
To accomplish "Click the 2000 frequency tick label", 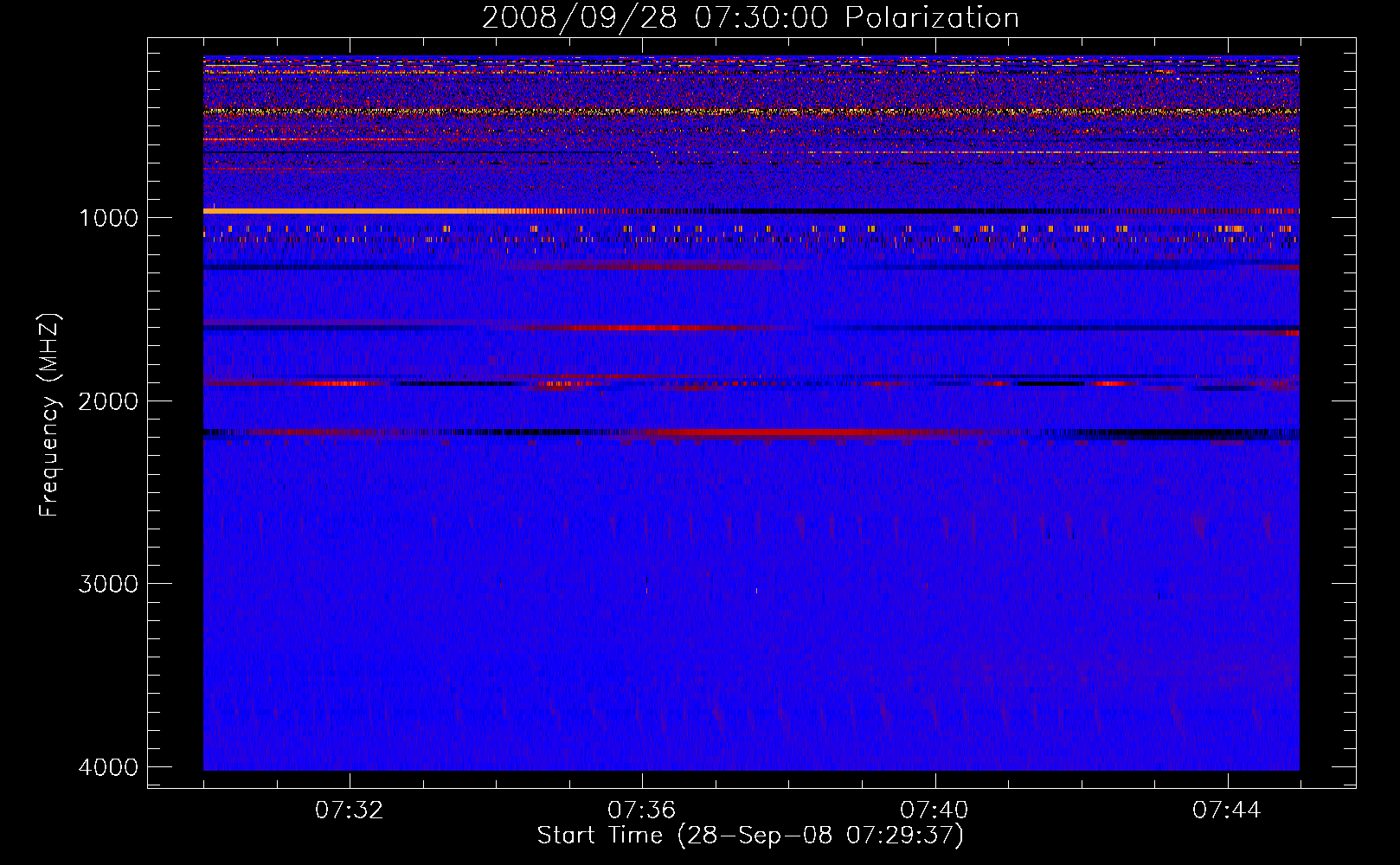I will [108, 401].
